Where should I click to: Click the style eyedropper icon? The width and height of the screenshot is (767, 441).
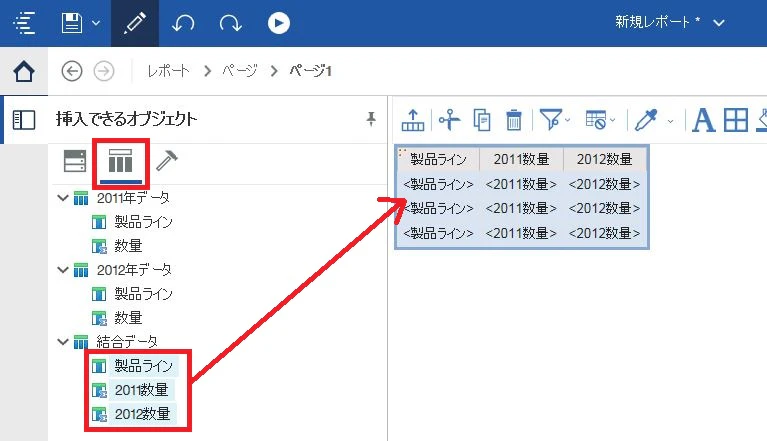[x=646, y=120]
